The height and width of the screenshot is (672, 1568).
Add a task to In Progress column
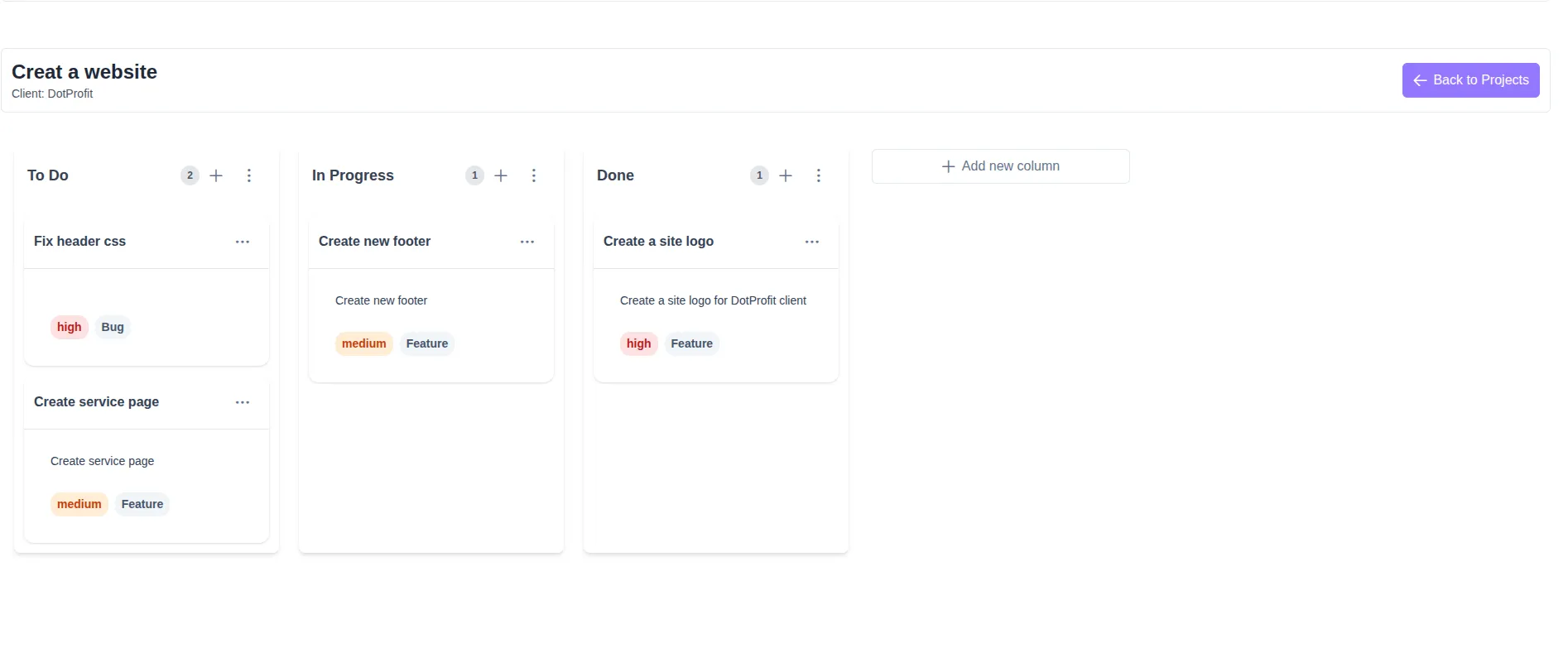pos(501,175)
